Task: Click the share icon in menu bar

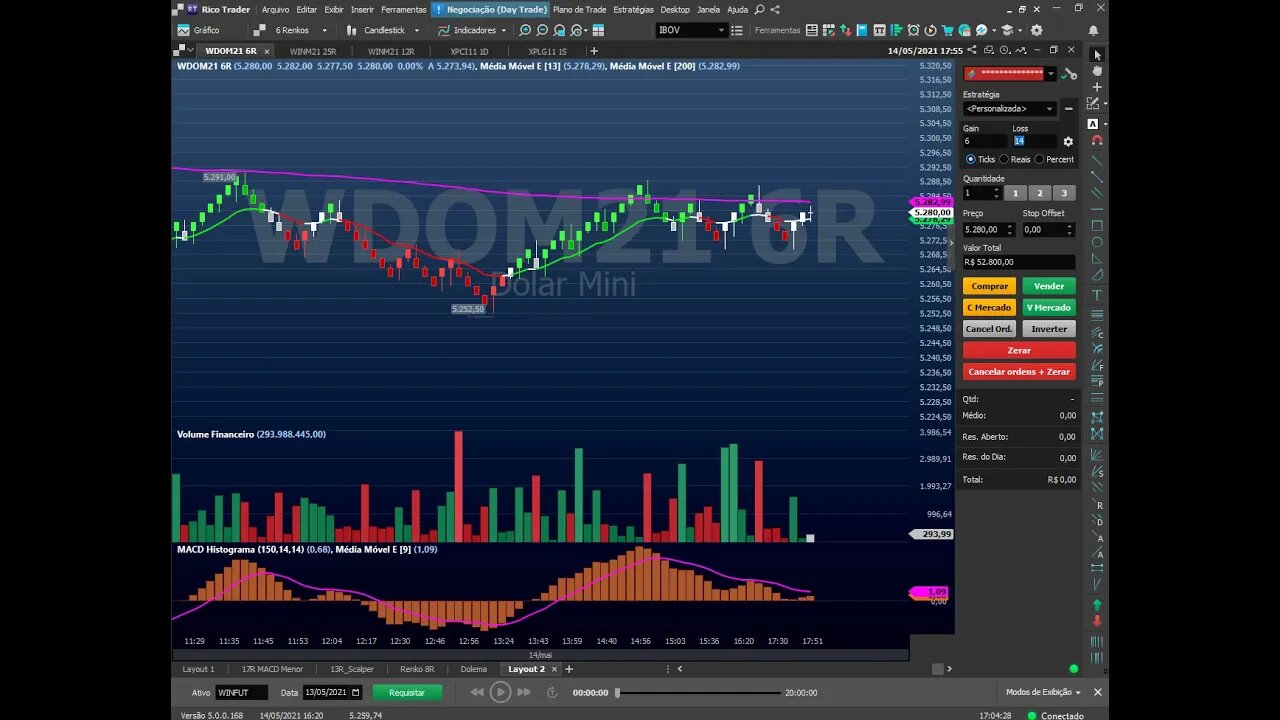Action: [777, 9]
